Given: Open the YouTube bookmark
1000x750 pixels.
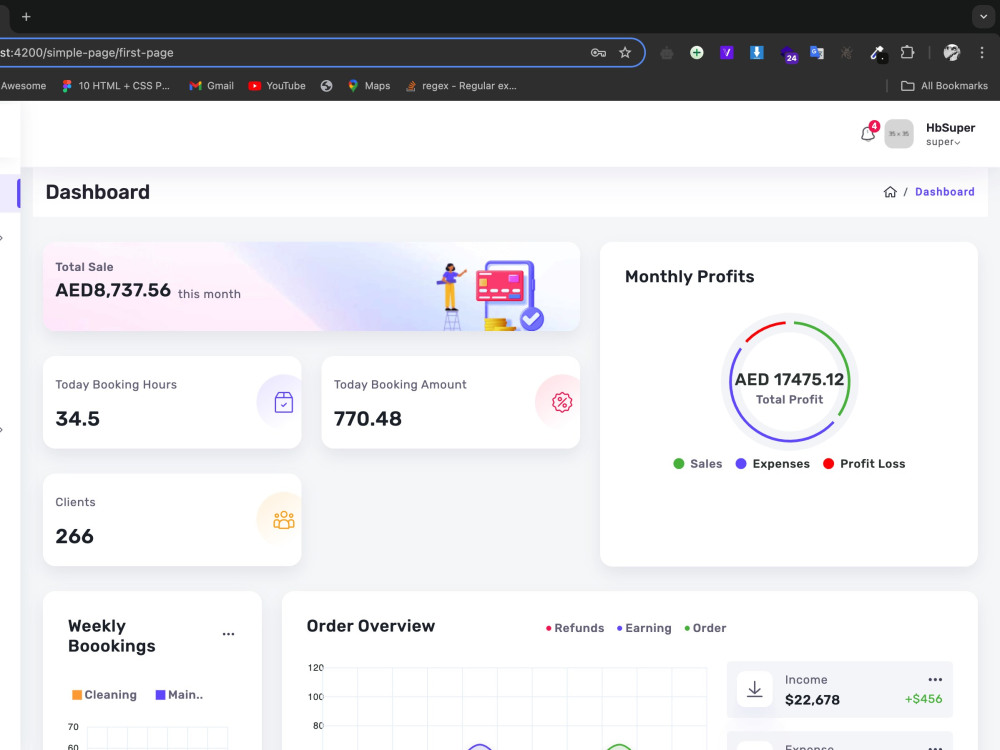Looking at the screenshot, I should [x=277, y=85].
